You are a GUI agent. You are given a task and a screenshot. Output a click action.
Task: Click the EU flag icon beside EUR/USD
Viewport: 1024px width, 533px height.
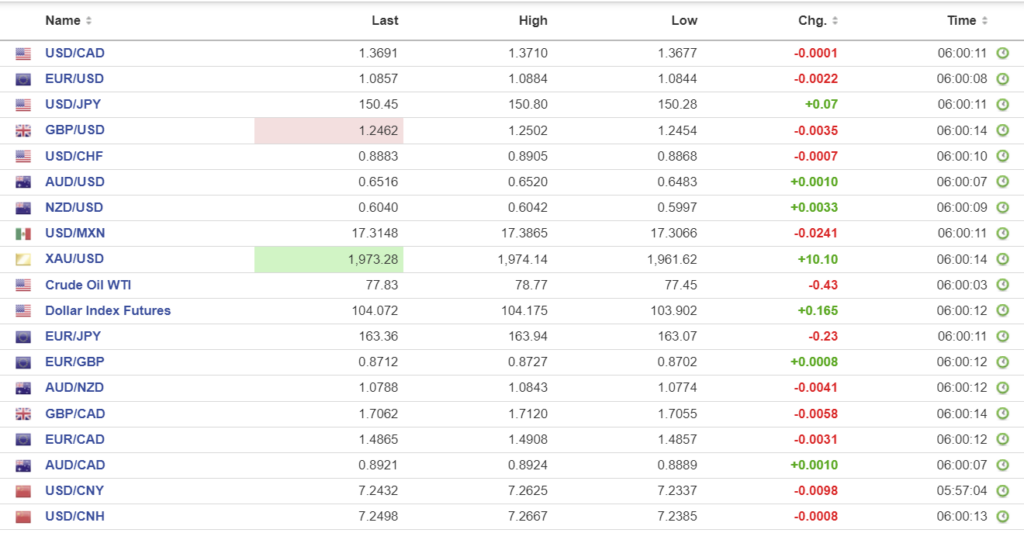pyautogui.click(x=23, y=79)
